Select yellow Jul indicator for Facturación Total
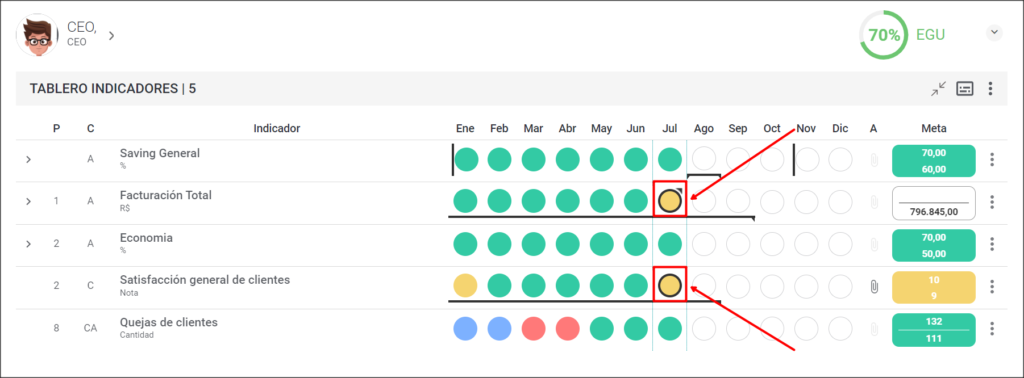The width and height of the screenshot is (1024, 378). click(x=669, y=201)
